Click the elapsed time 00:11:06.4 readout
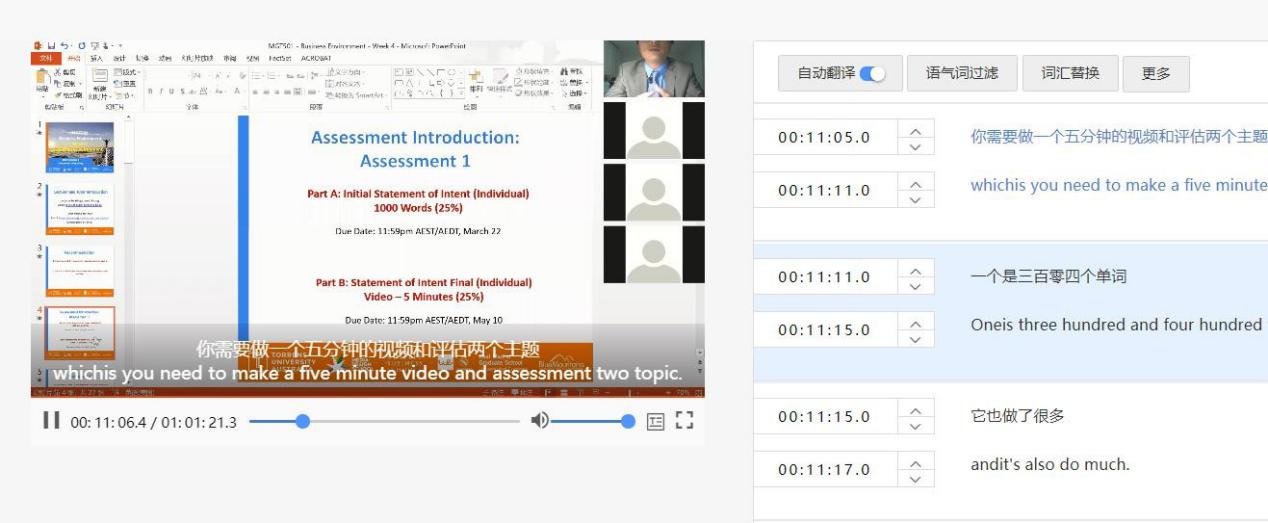Image resolution: width=1268 pixels, height=523 pixels. pos(109,422)
